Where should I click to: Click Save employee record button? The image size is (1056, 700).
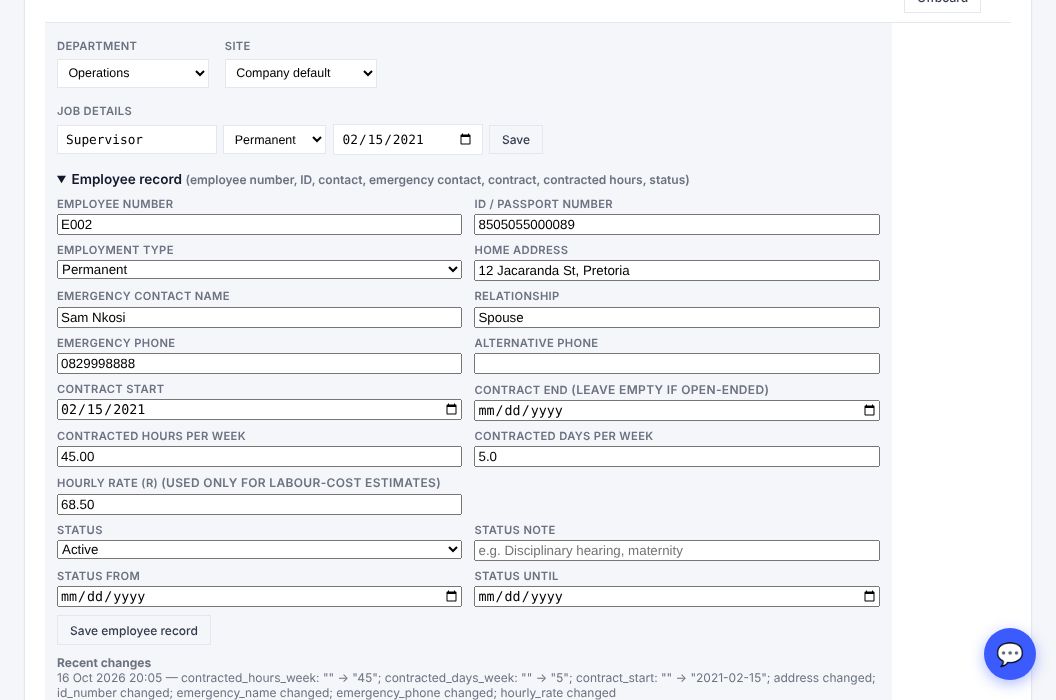coord(134,631)
